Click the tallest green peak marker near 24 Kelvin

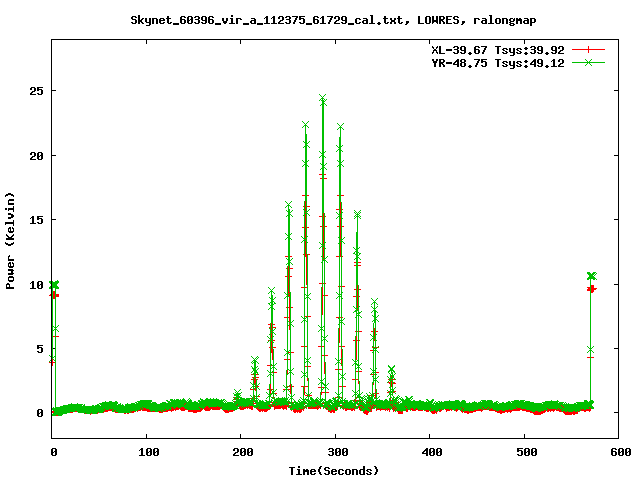click(x=323, y=98)
